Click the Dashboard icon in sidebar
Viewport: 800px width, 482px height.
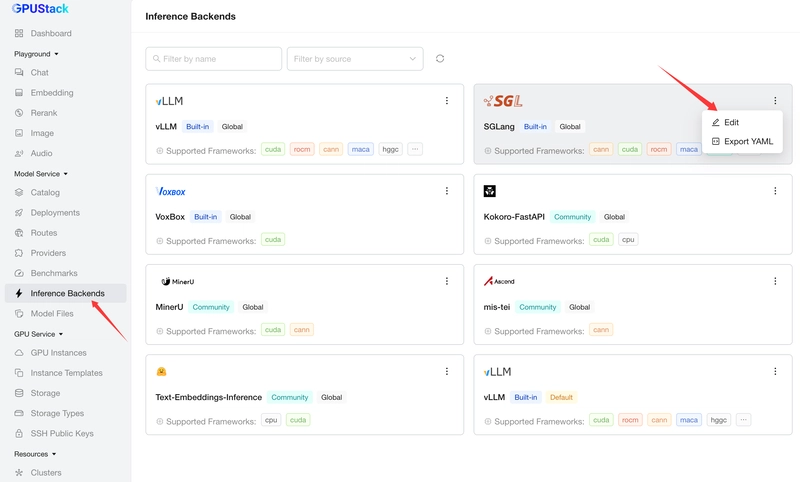[19, 33]
